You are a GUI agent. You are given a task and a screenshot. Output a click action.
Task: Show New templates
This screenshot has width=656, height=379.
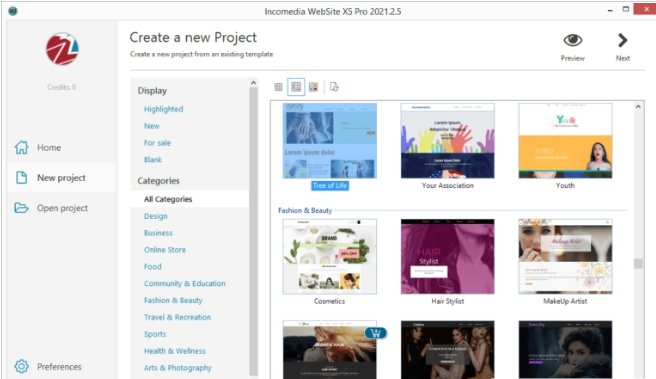(151, 126)
